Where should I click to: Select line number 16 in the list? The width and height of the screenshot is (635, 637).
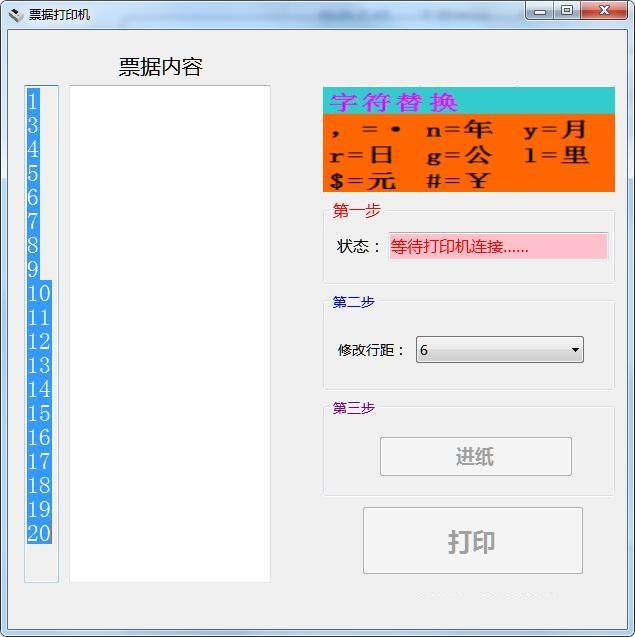point(39,437)
